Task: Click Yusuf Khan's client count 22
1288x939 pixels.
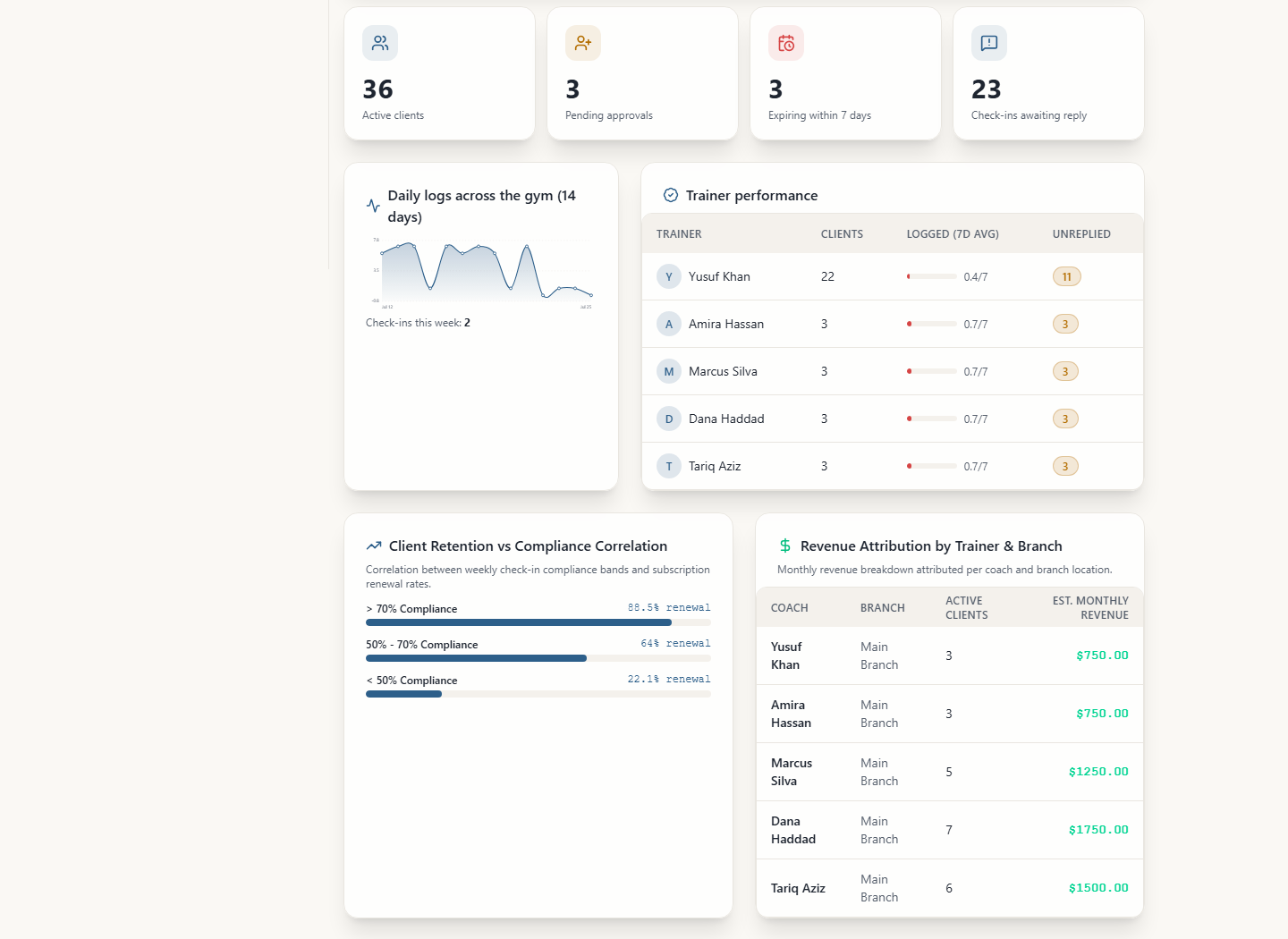Action: 827,276
